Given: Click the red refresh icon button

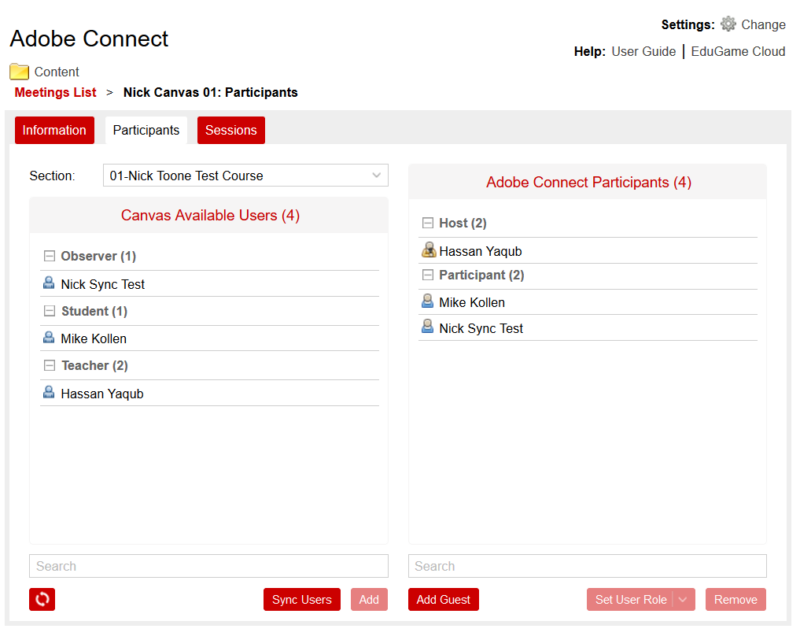Looking at the screenshot, I should [x=42, y=599].
